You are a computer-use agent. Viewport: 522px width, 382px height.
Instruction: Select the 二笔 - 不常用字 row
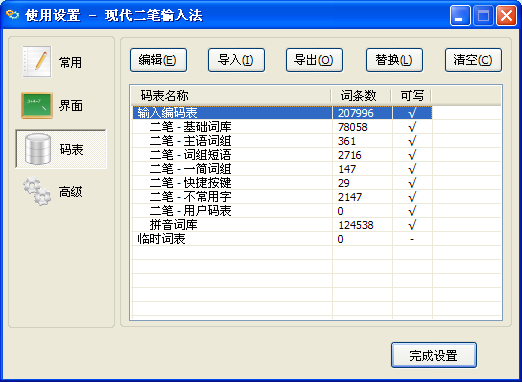[x=282, y=197]
